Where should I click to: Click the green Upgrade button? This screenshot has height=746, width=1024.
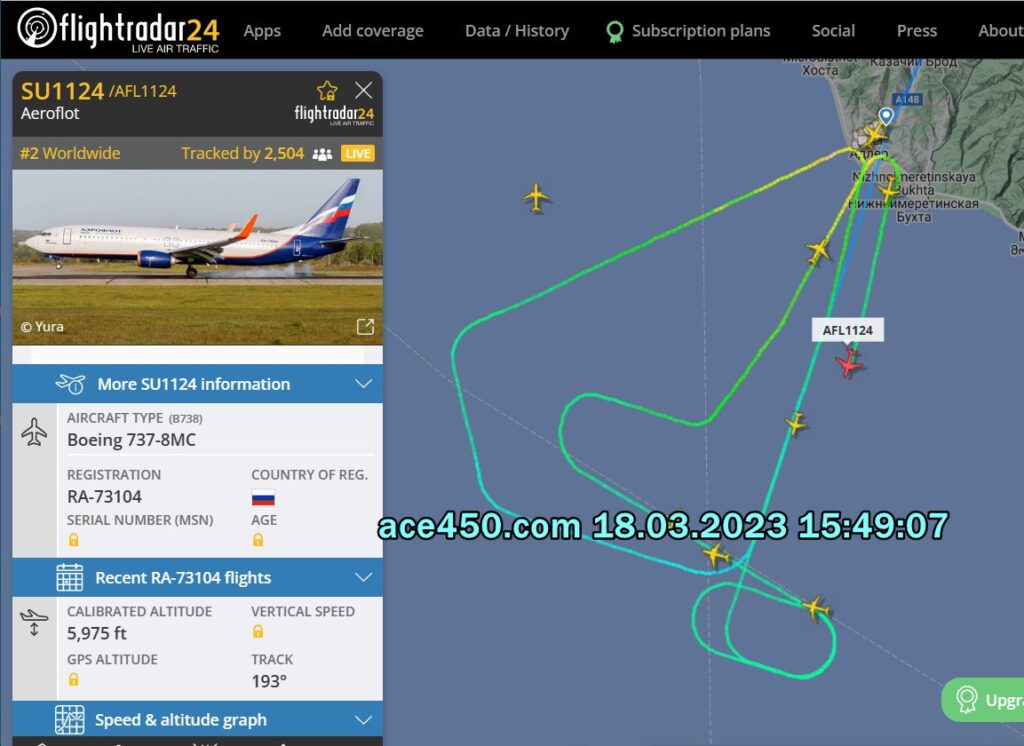[983, 700]
